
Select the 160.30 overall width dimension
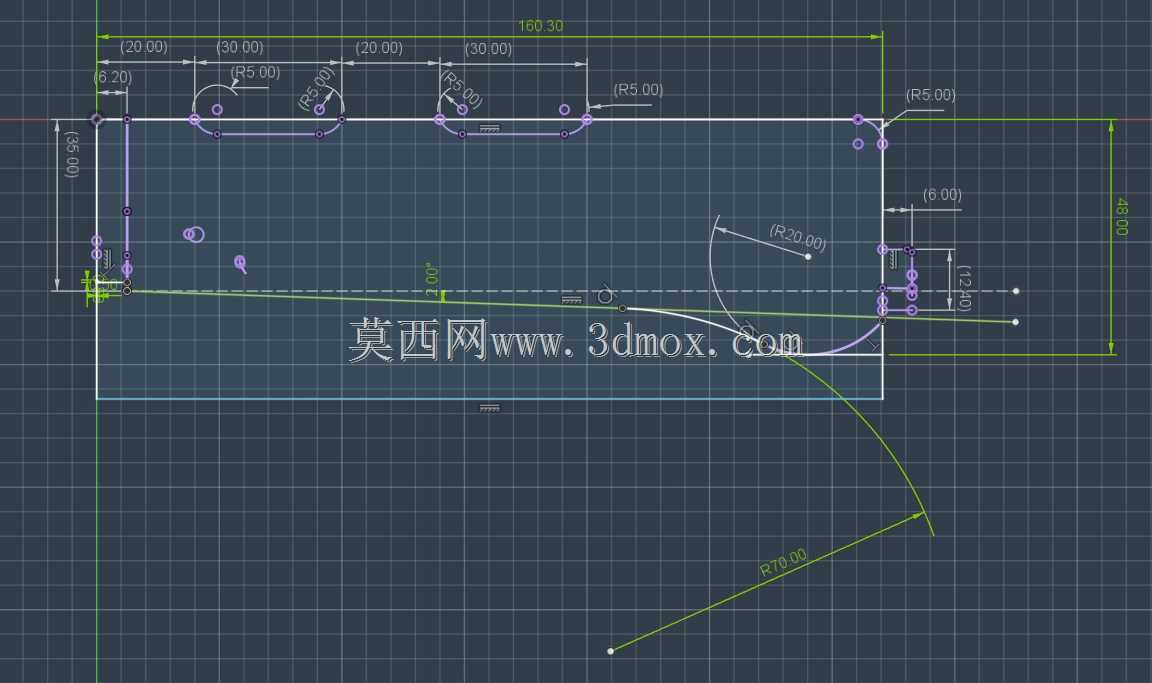point(541,26)
